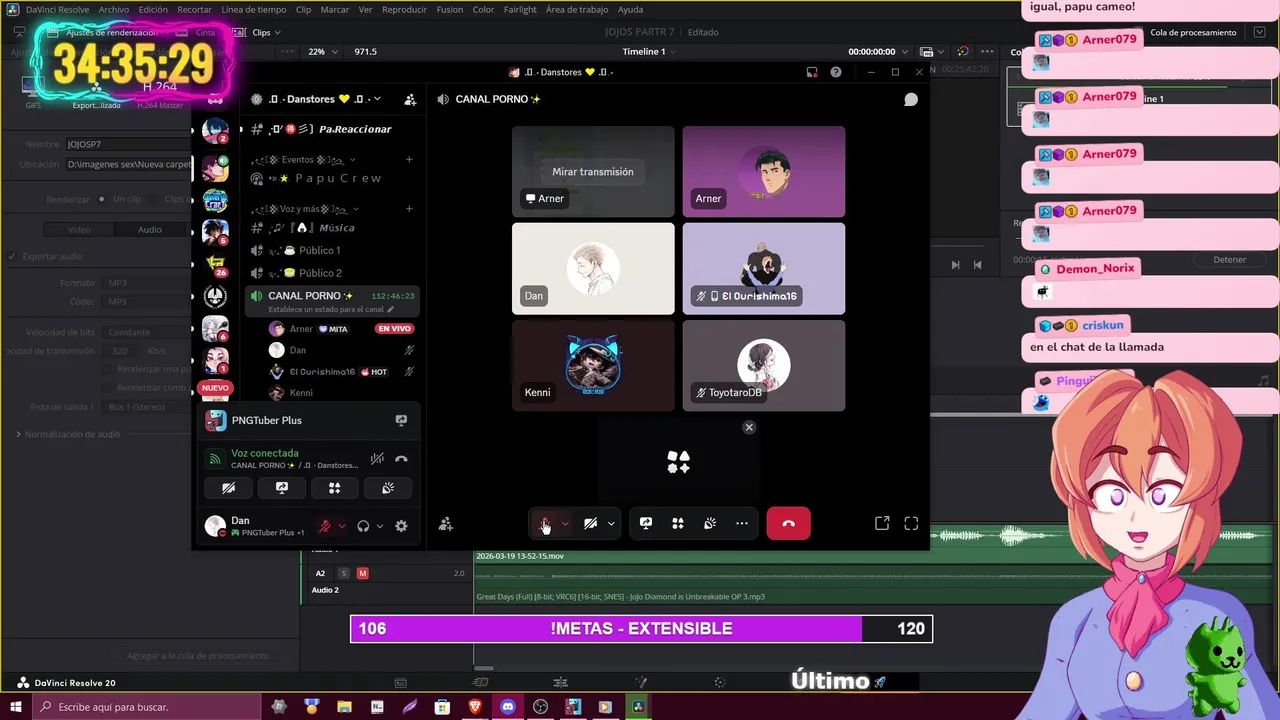This screenshot has width=1280, height=720.
Task: Close the activity tile with X
Action: coord(749,427)
